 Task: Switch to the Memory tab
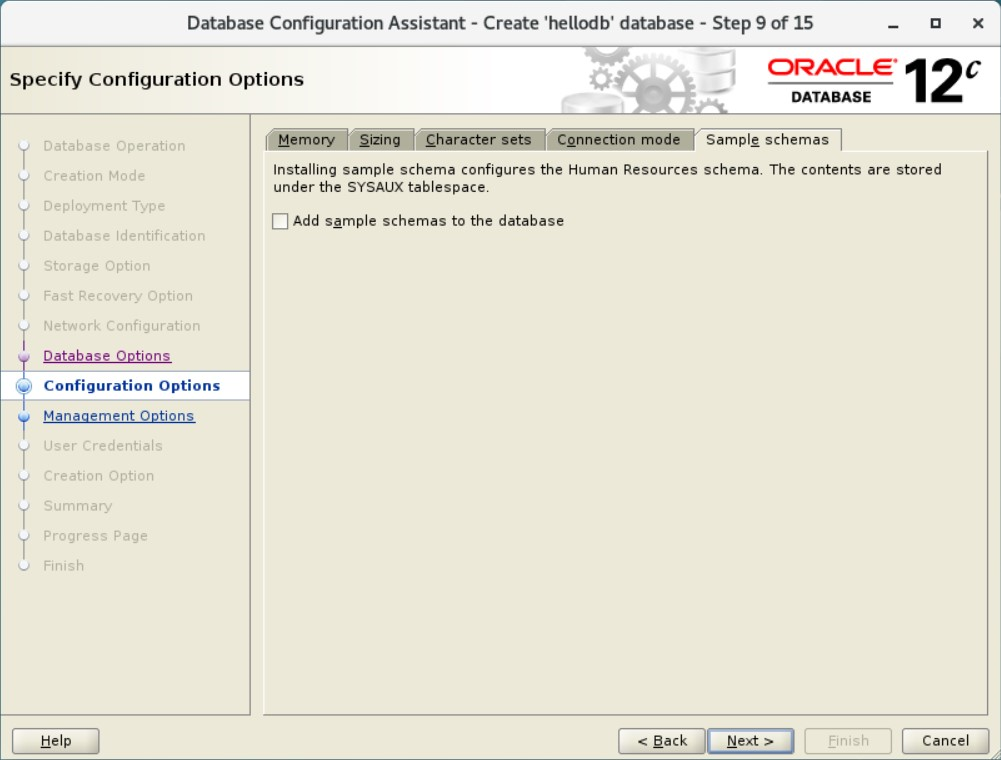pyautogui.click(x=306, y=140)
